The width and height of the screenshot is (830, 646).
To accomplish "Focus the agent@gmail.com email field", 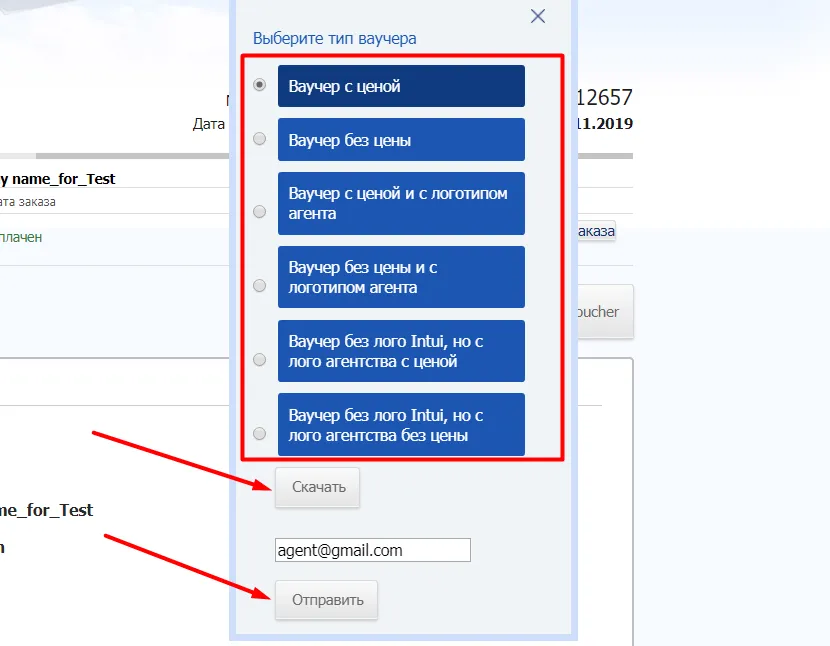I will [x=372, y=550].
